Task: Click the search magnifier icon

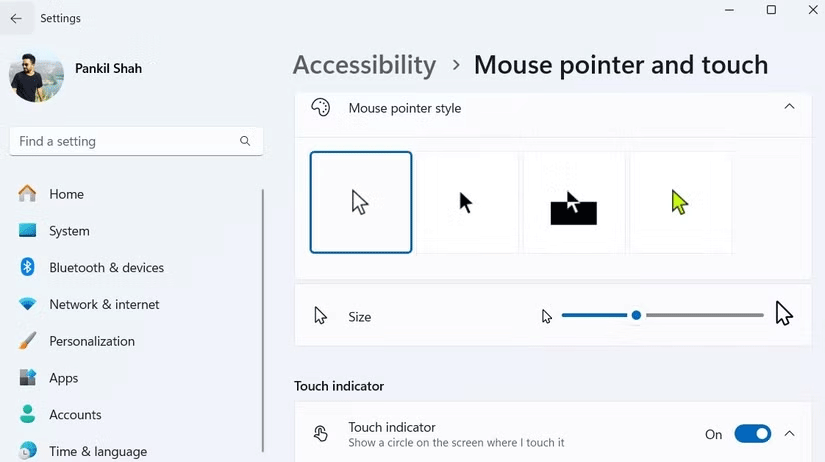Action: click(245, 141)
